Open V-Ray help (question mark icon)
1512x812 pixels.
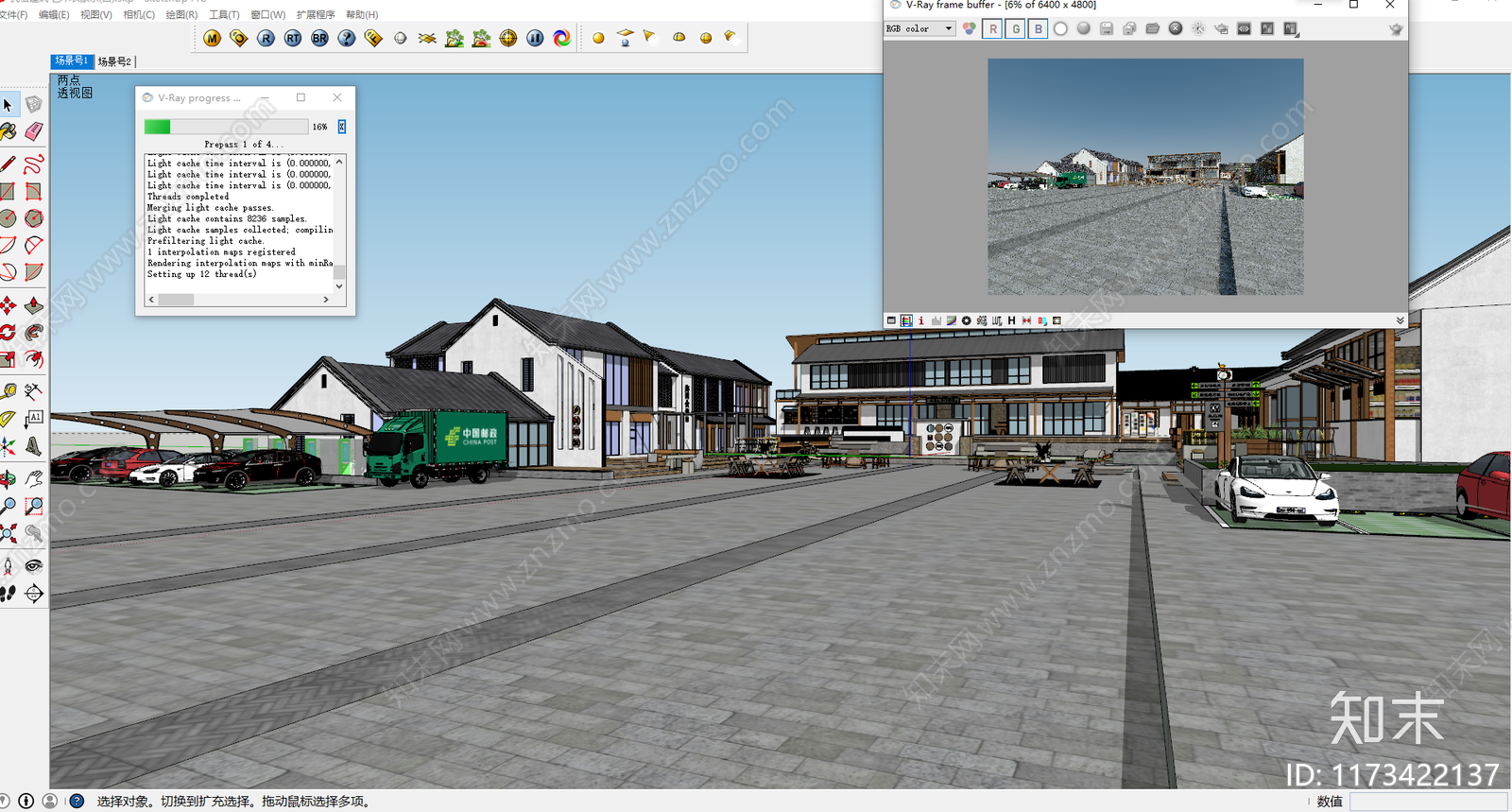tap(347, 39)
